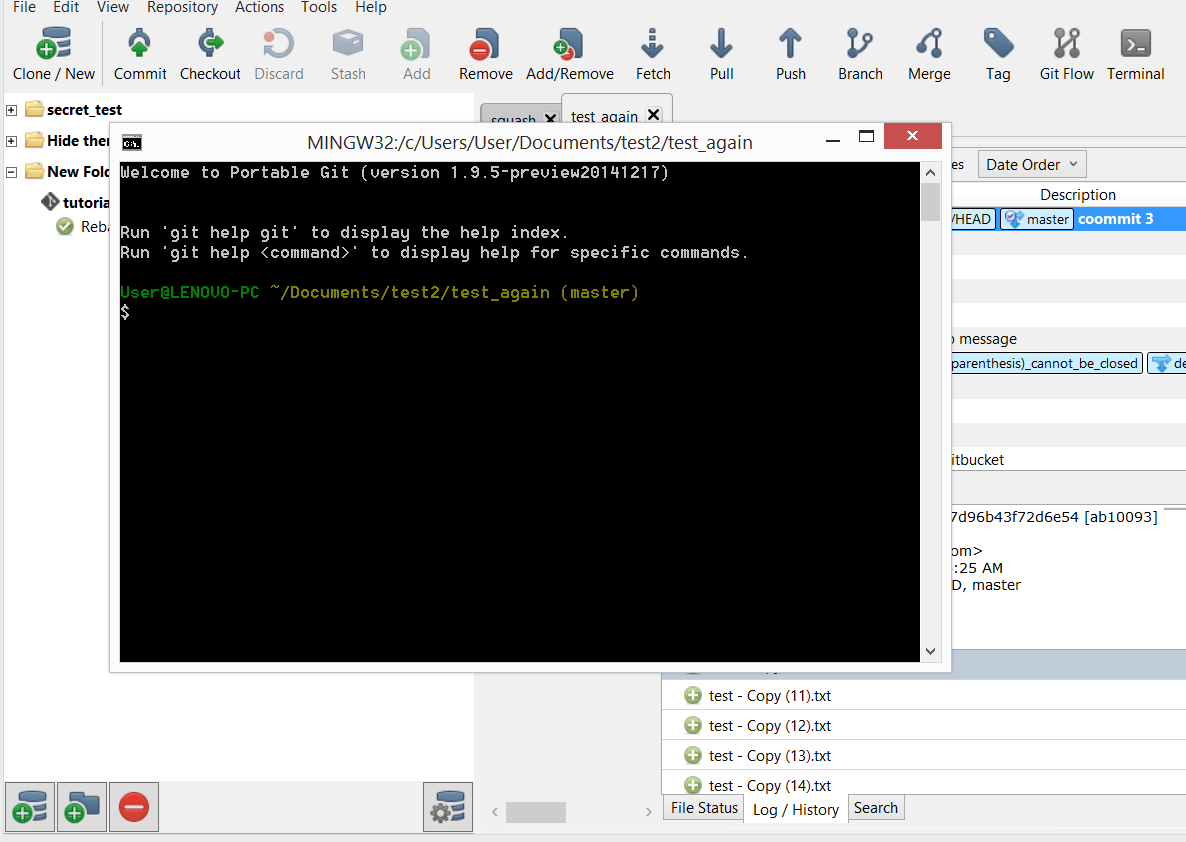1186x842 pixels.
Task: Click the terminal scrollbar down arrow
Action: click(930, 651)
